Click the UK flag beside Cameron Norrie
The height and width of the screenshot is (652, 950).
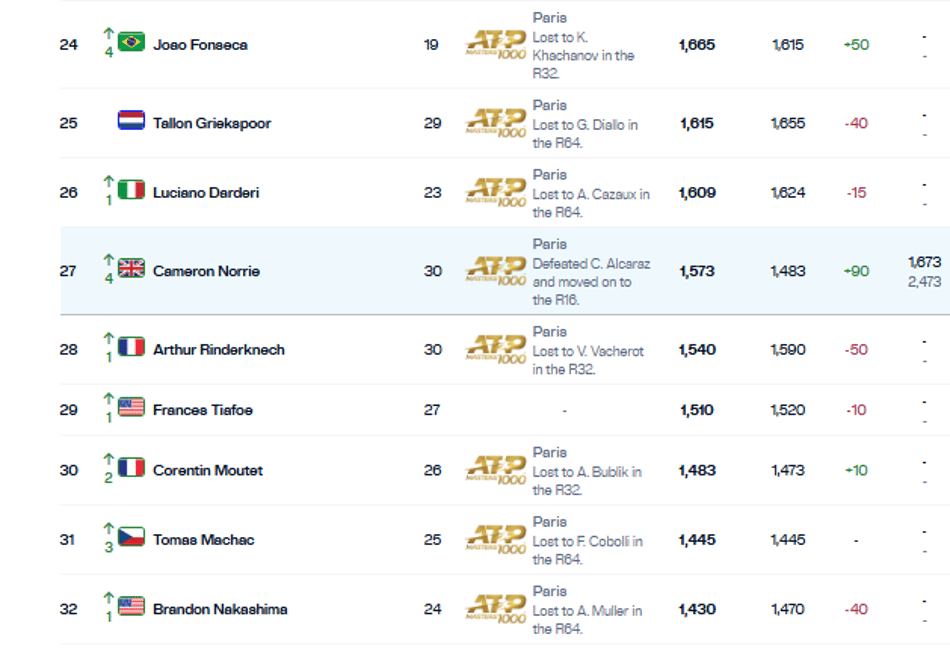pyautogui.click(x=131, y=268)
